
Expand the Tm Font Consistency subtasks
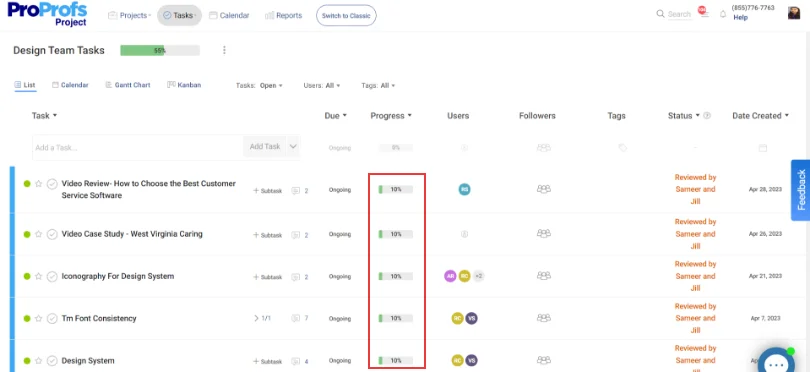coord(262,318)
